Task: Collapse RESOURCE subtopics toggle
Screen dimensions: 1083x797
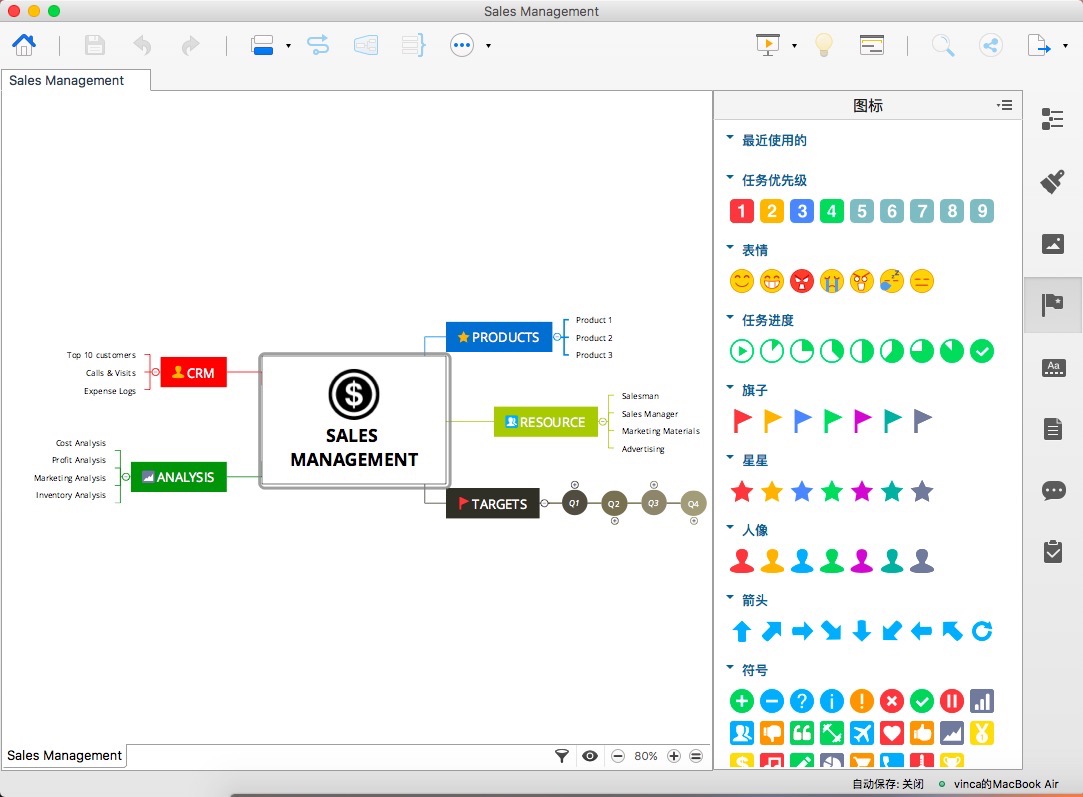Action: (x=602, y=422)
